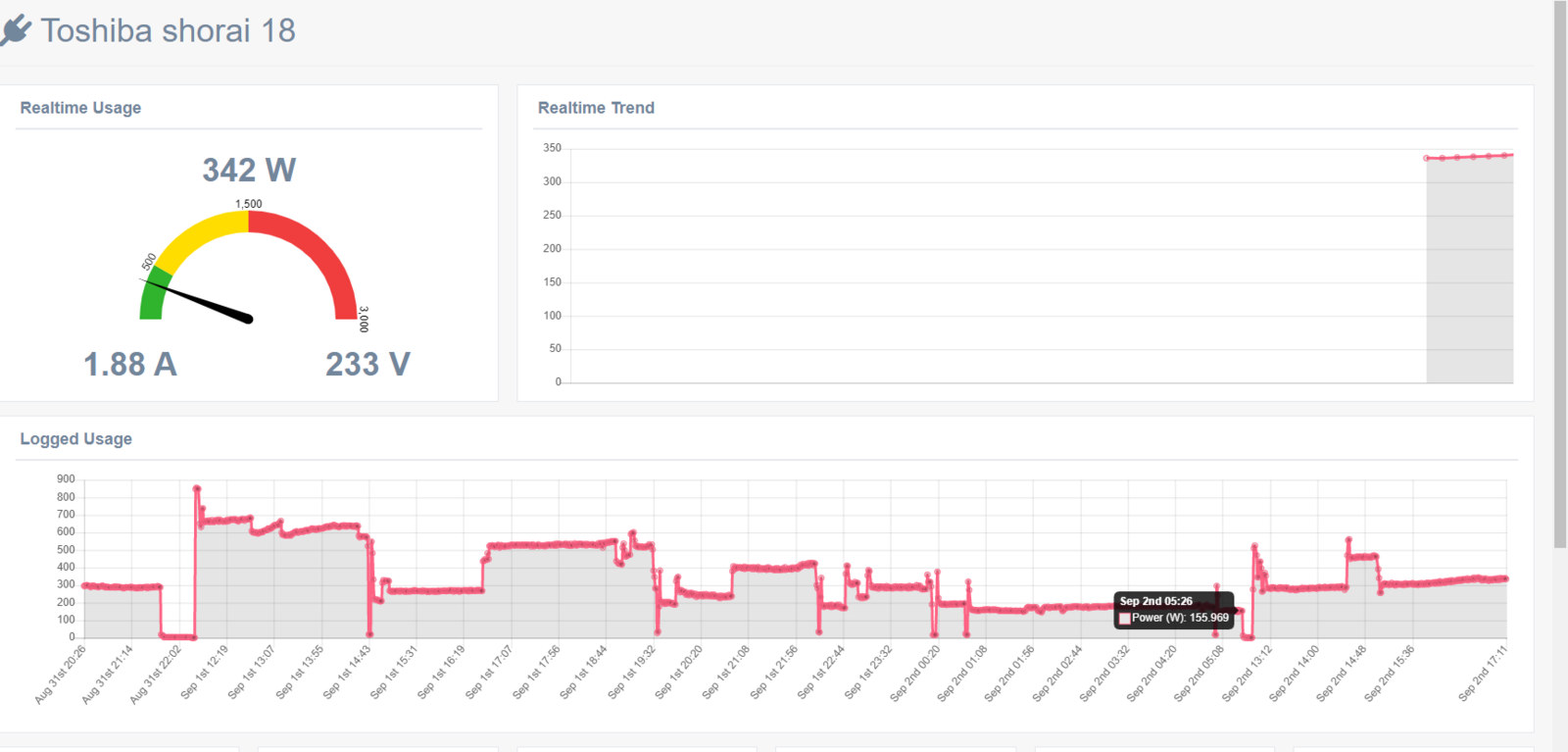Click the Power (W): 155.969 tooltip value
The height and width of the screenshot is (752, 1568).
[x=1180, y=618]
